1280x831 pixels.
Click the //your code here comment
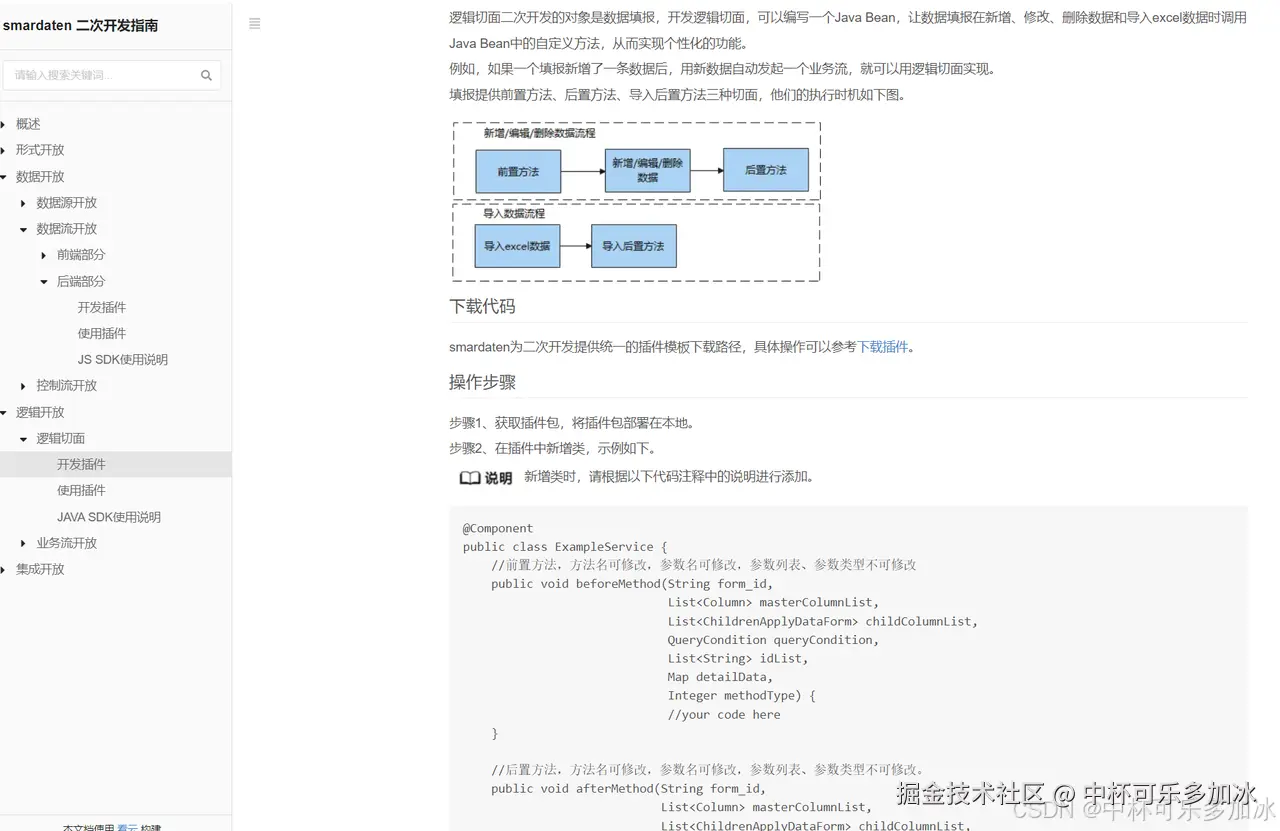[x=724, y=715]
